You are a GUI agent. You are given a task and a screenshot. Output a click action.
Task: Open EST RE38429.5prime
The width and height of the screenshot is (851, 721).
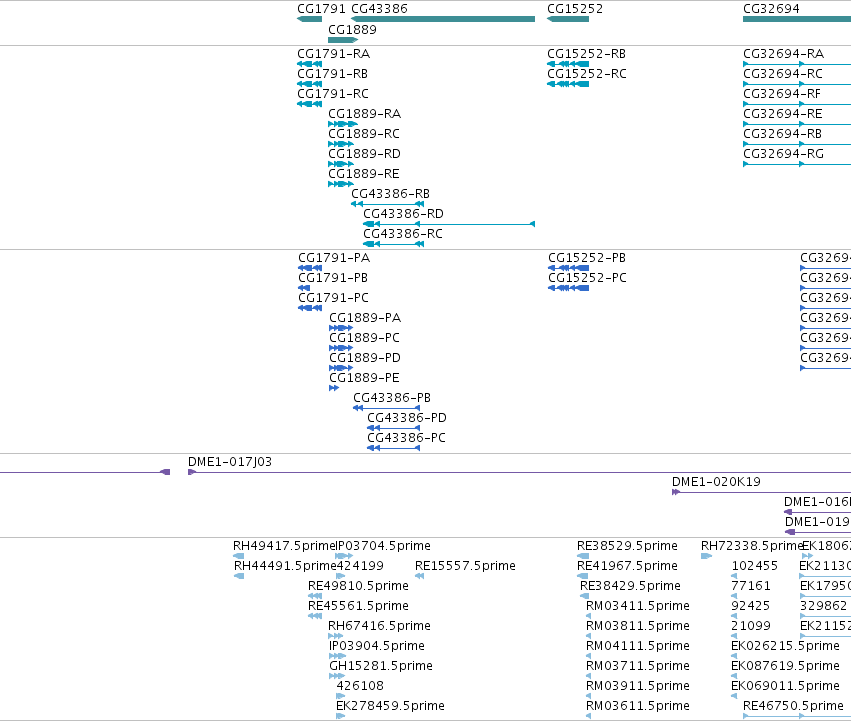pyautogui.click(x=630, y=586)
